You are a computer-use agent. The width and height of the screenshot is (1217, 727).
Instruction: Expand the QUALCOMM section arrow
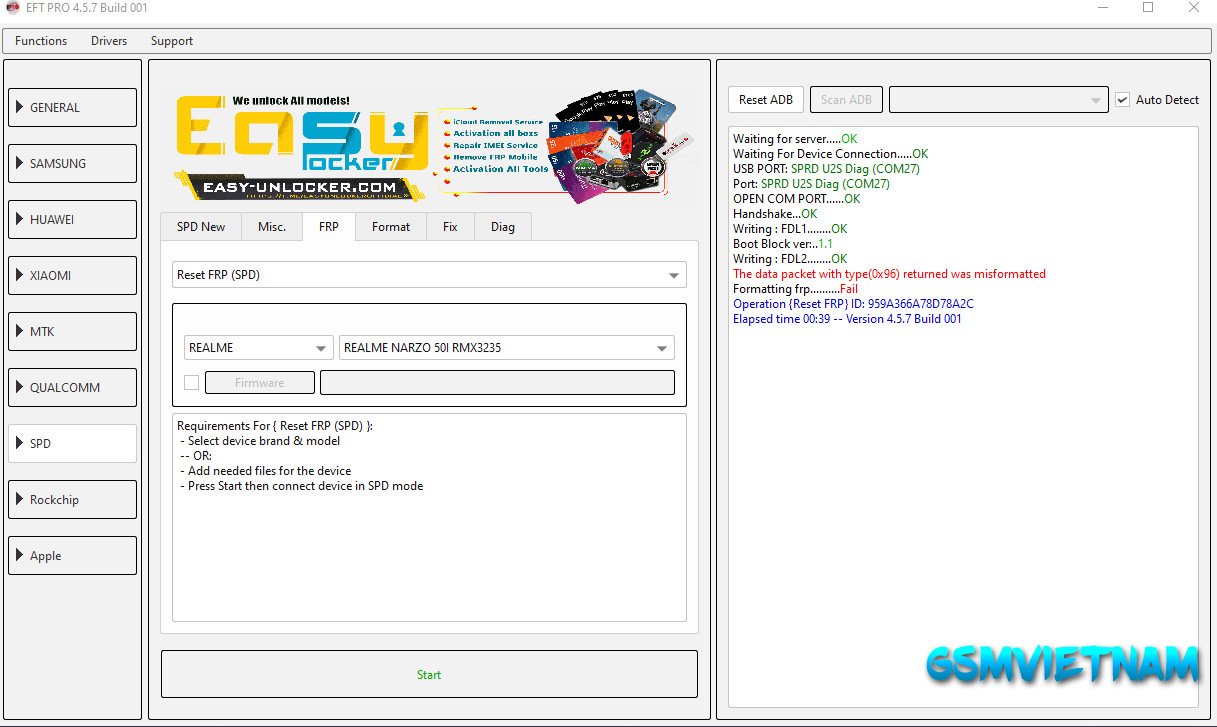(x=20, y=387)
